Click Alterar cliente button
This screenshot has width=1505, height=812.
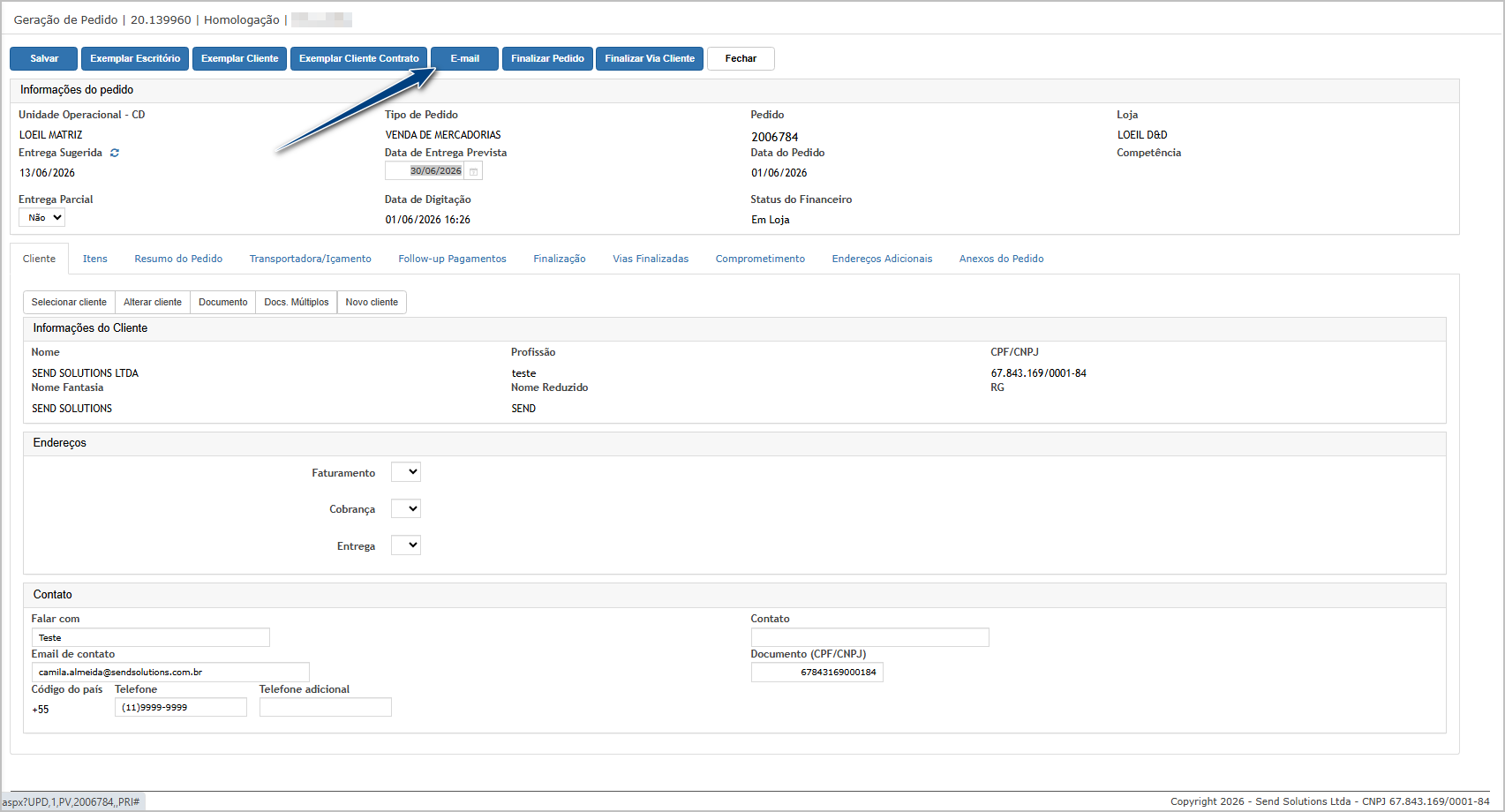pos(153,302)
